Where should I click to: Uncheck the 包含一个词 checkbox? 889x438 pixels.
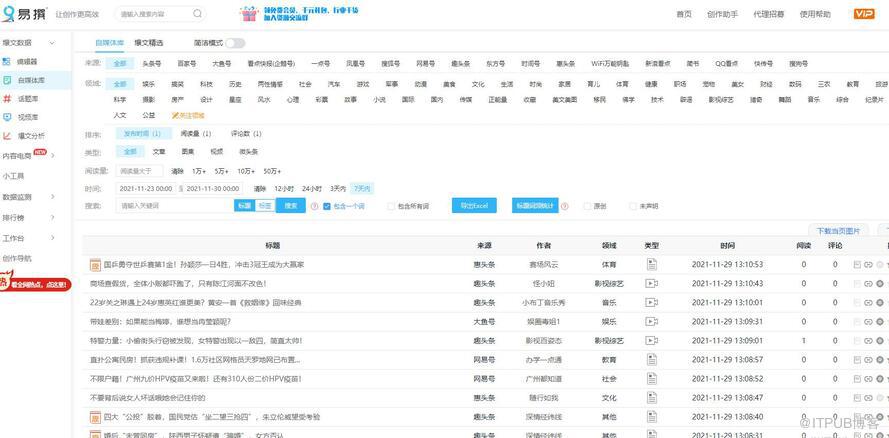click(326, 206)
